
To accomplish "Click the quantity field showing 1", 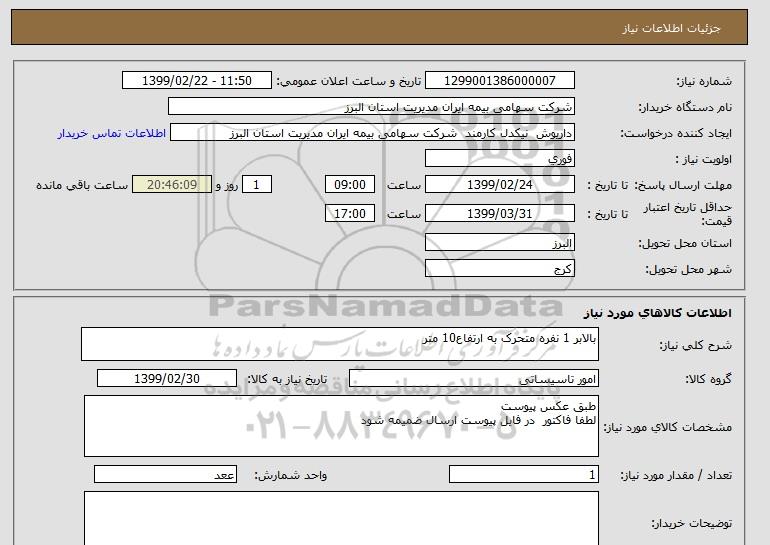I will tap(523, 475).
